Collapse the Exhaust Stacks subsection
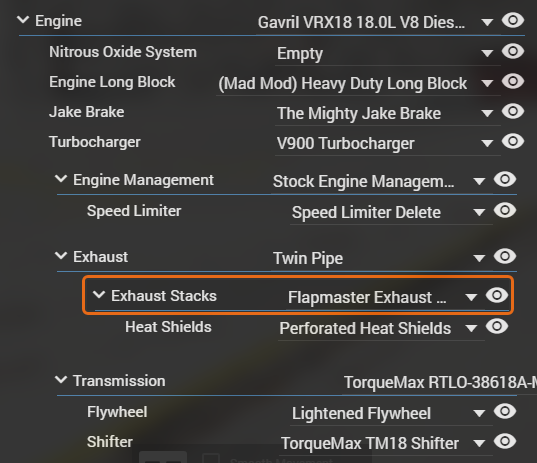Screen dimensions: 537x463 pos(99,295)
